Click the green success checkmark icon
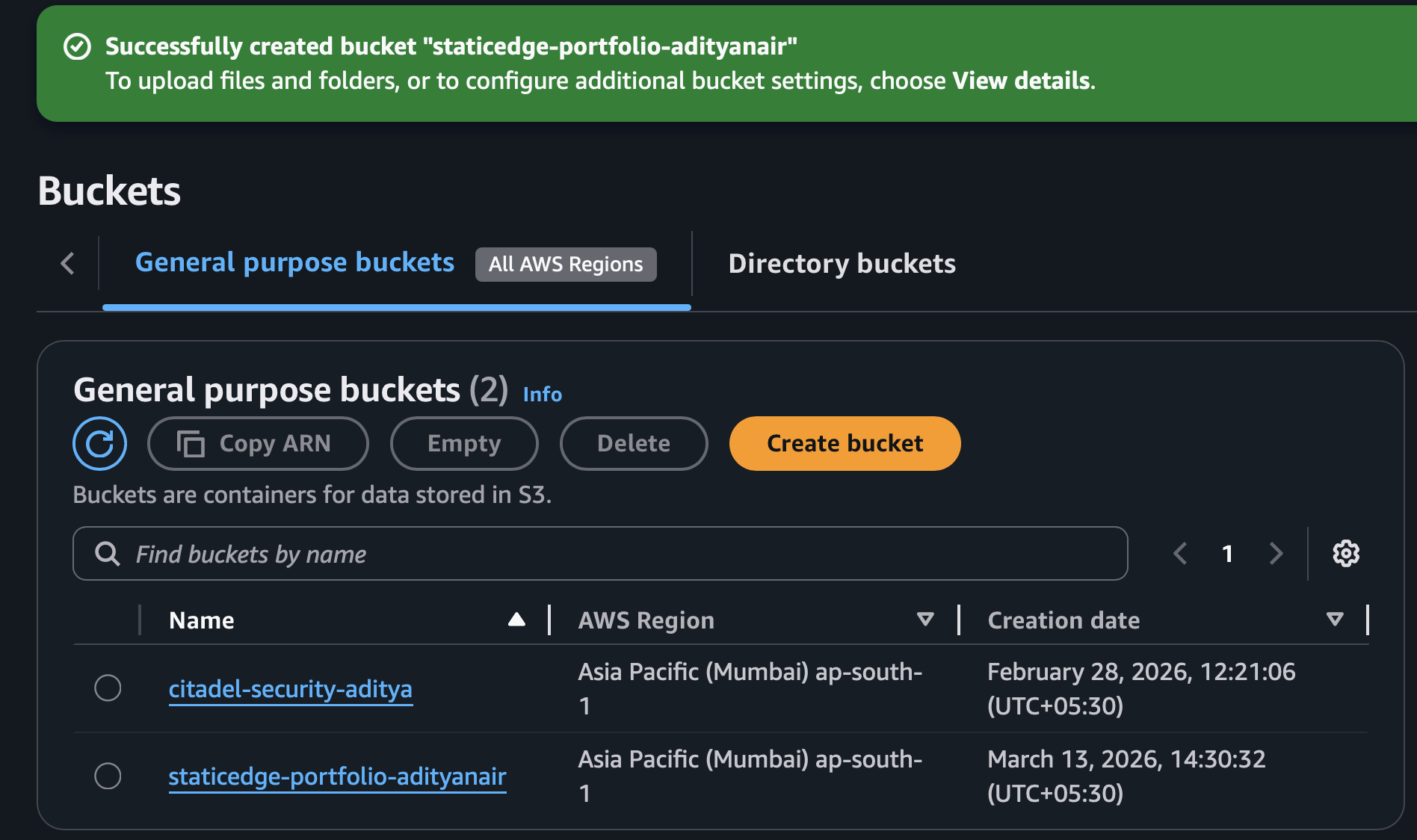The height and width of the screenshot is (840, 1417). (77, 46)
